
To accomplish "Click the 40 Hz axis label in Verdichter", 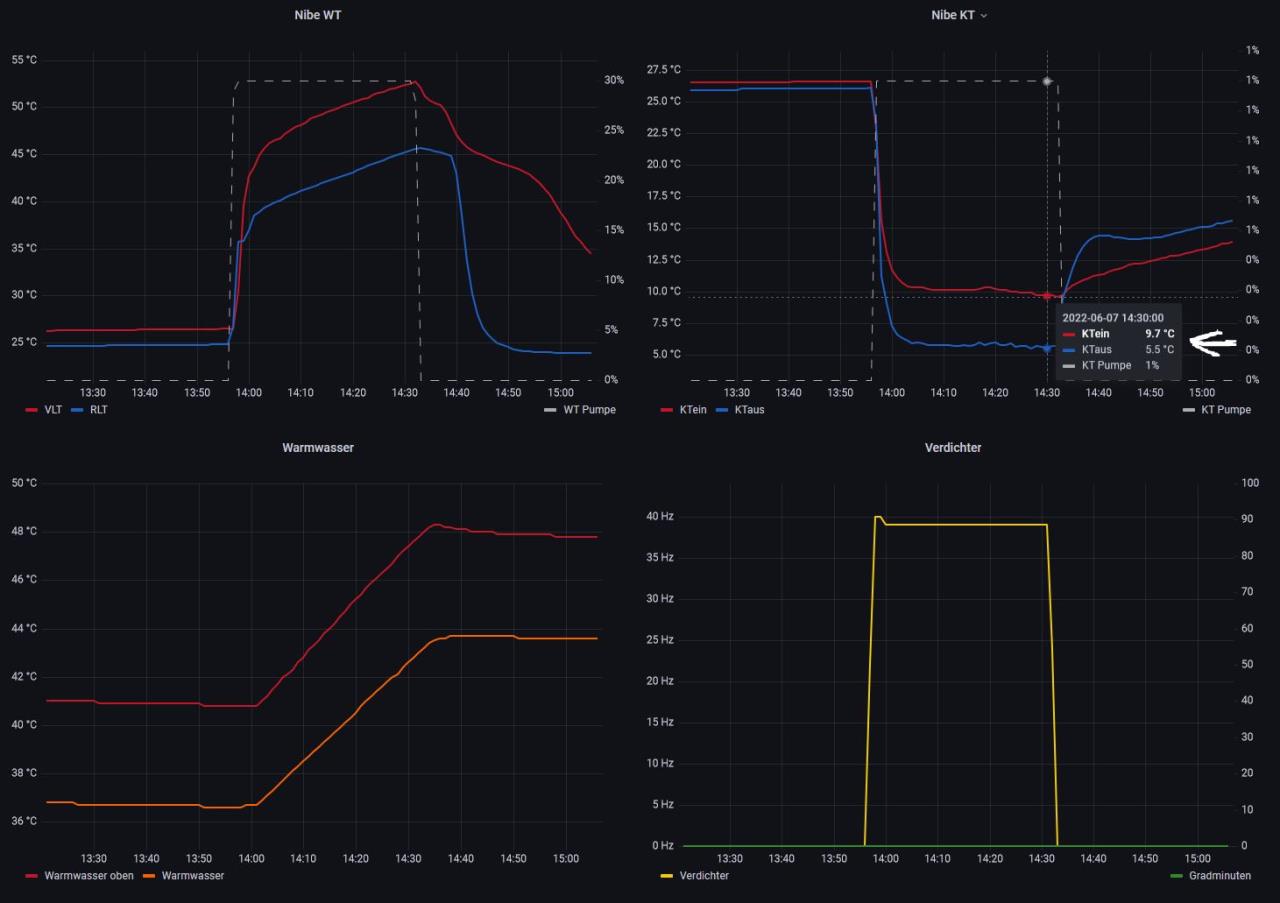I will click(660, 516).
